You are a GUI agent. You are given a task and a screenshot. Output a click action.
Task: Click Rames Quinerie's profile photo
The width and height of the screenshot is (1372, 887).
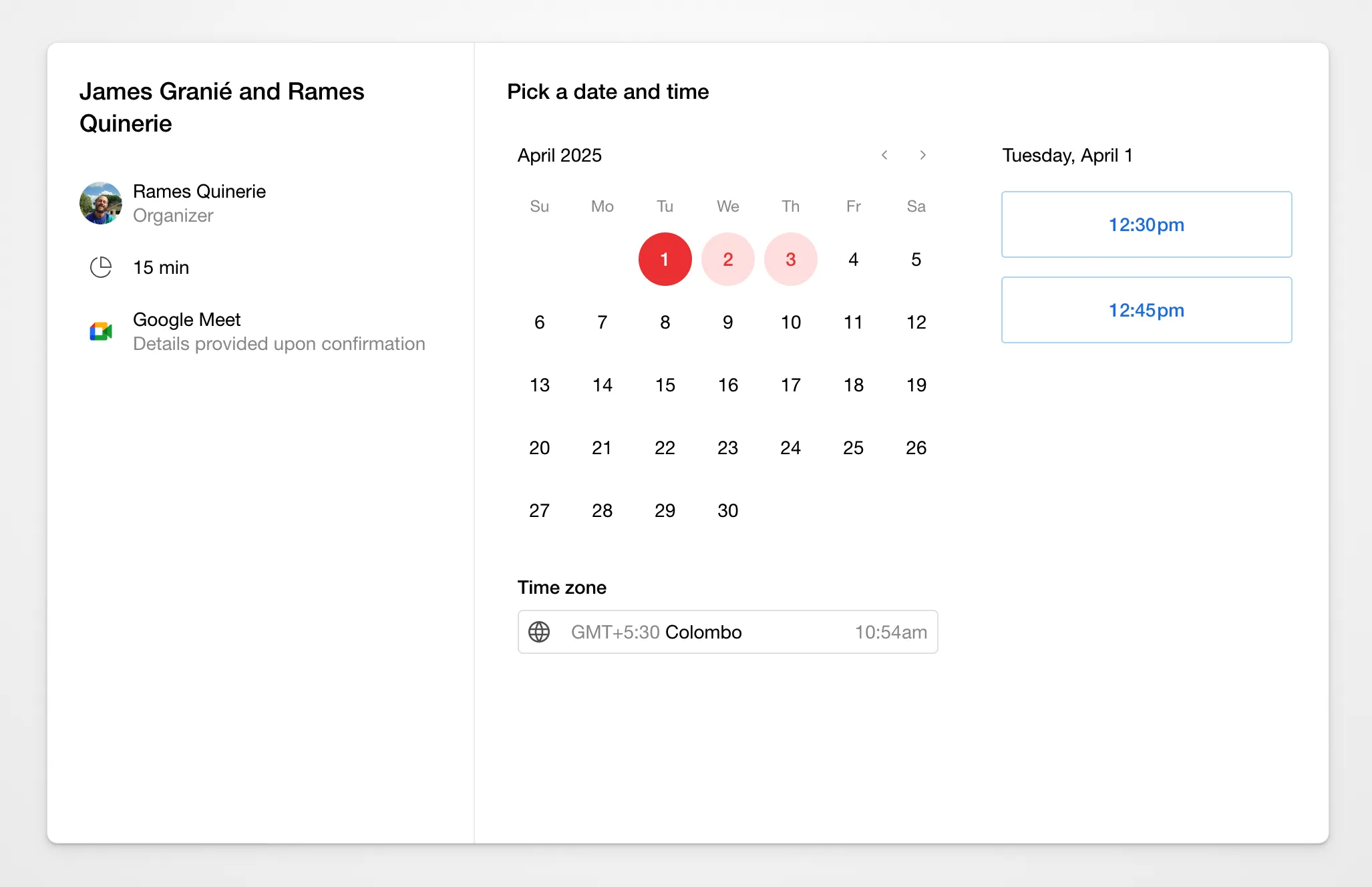(101, 203)
